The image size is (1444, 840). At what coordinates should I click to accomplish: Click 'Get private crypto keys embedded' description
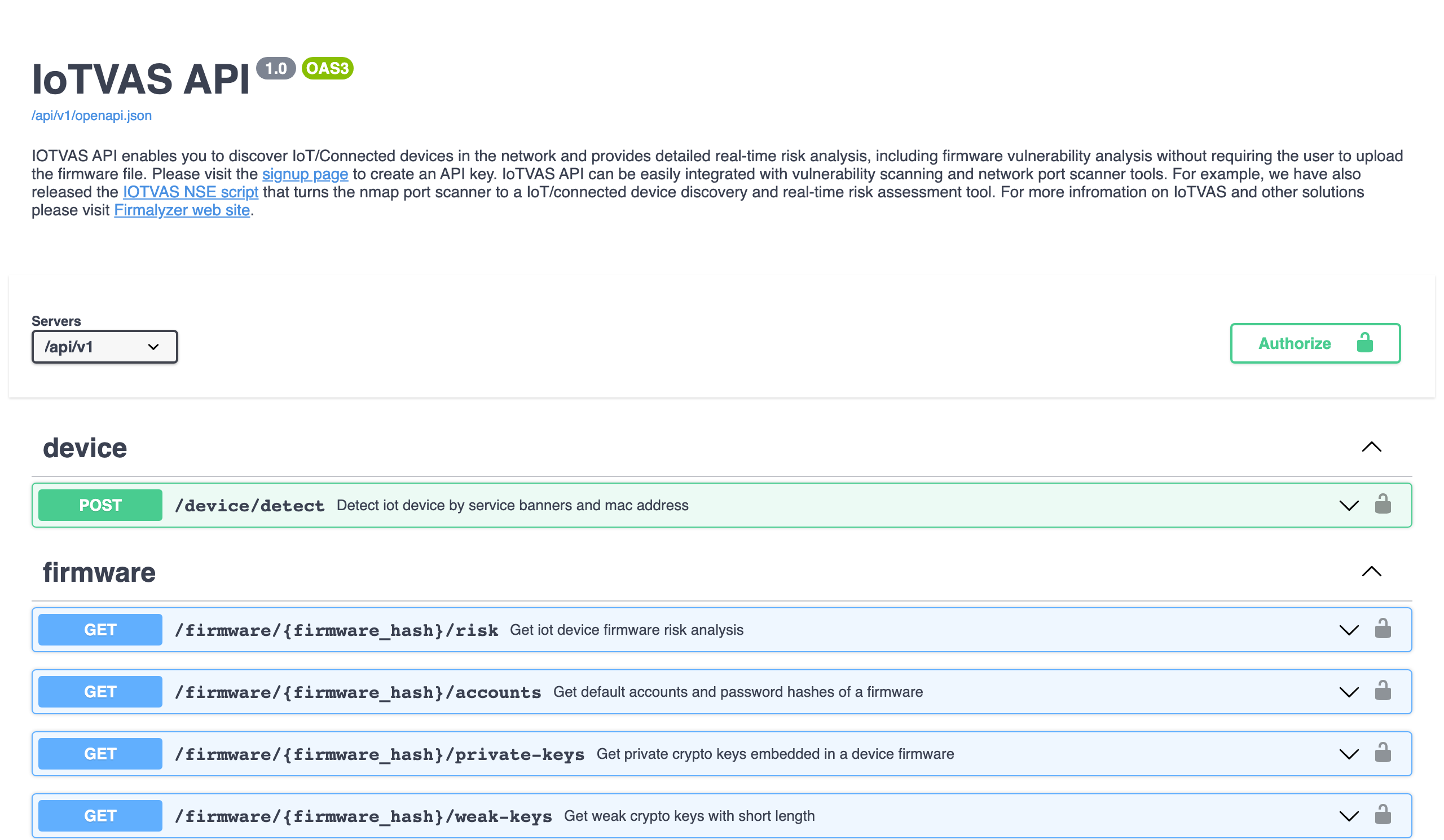click(x=775, y=754)
